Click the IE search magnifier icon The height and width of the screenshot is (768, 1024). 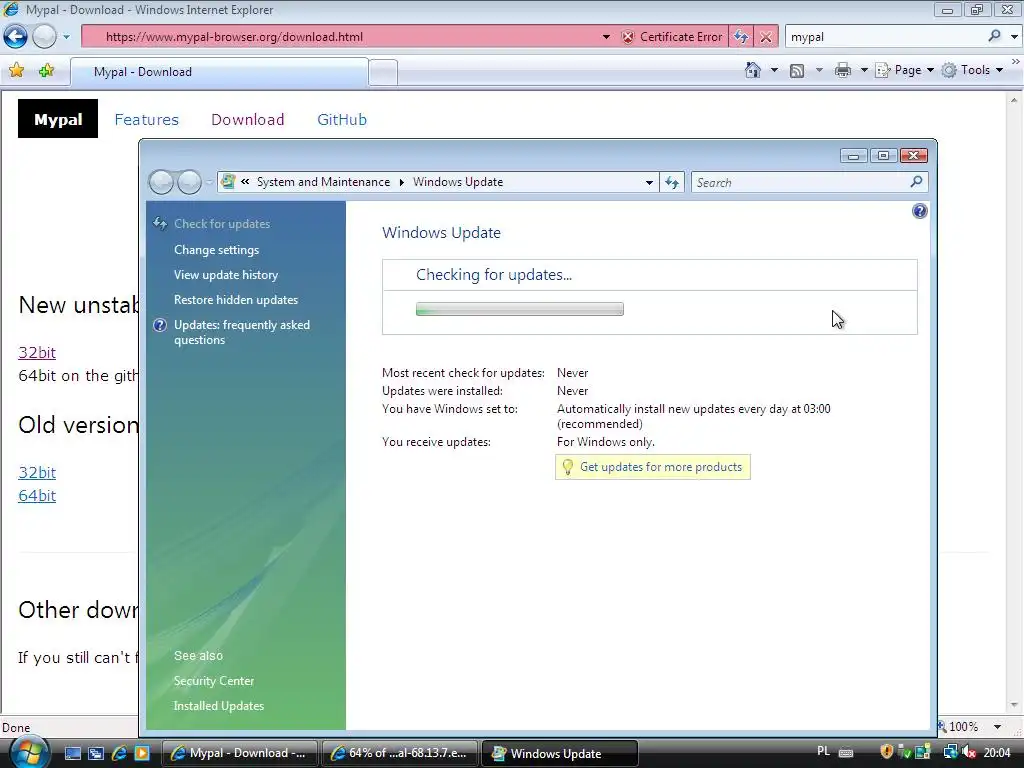pyautogui.click(x=994, y=37)
